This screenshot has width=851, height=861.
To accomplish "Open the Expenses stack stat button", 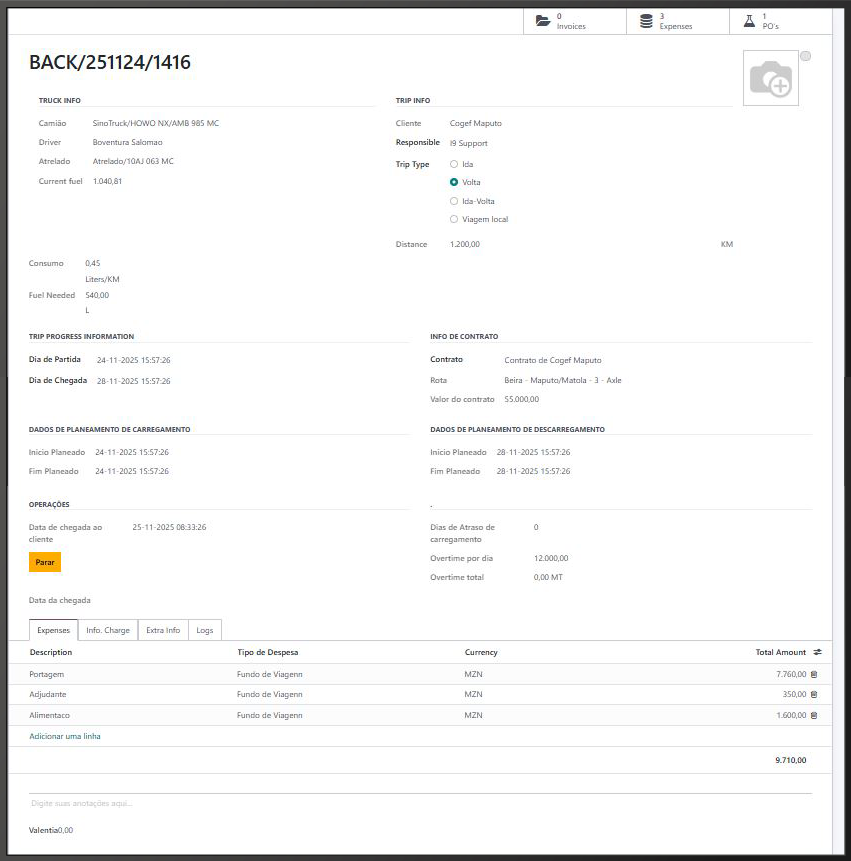I will coord(678,21).
